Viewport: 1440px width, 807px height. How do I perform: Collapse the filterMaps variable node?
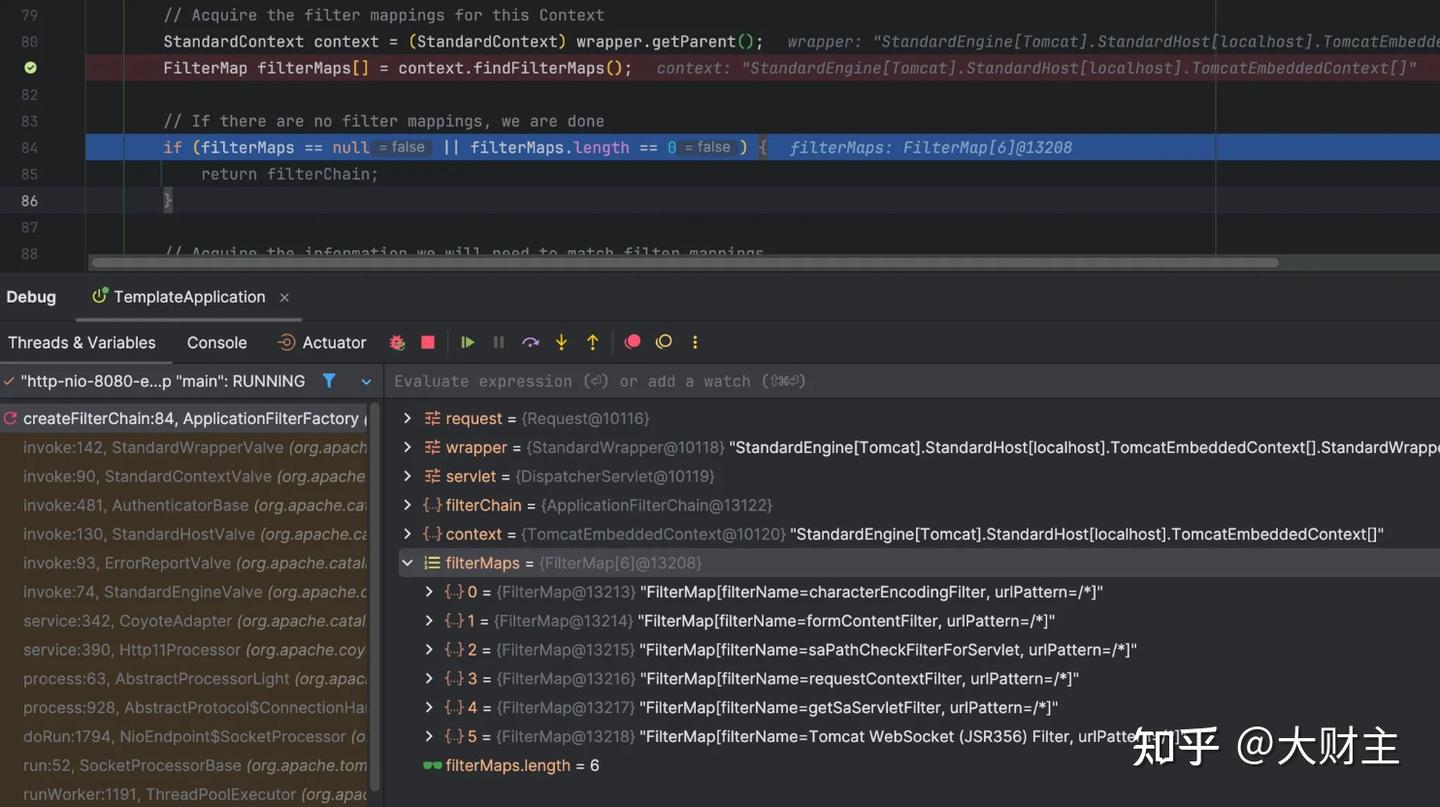click(407, 563)
